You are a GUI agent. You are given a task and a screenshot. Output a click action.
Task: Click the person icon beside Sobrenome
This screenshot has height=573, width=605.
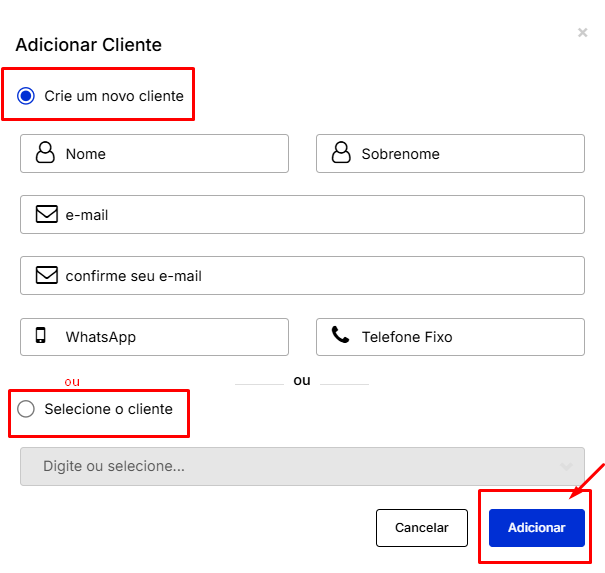(x=341, y=153)
